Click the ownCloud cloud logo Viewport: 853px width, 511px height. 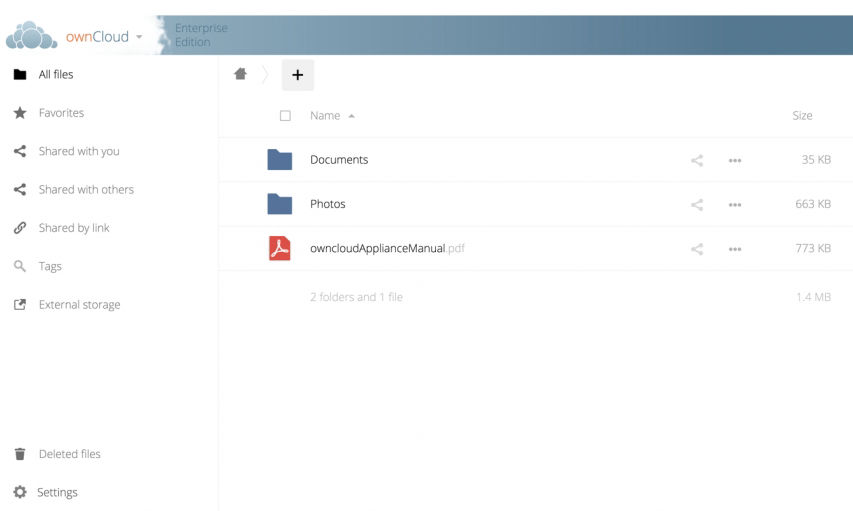tap(32, 36)
